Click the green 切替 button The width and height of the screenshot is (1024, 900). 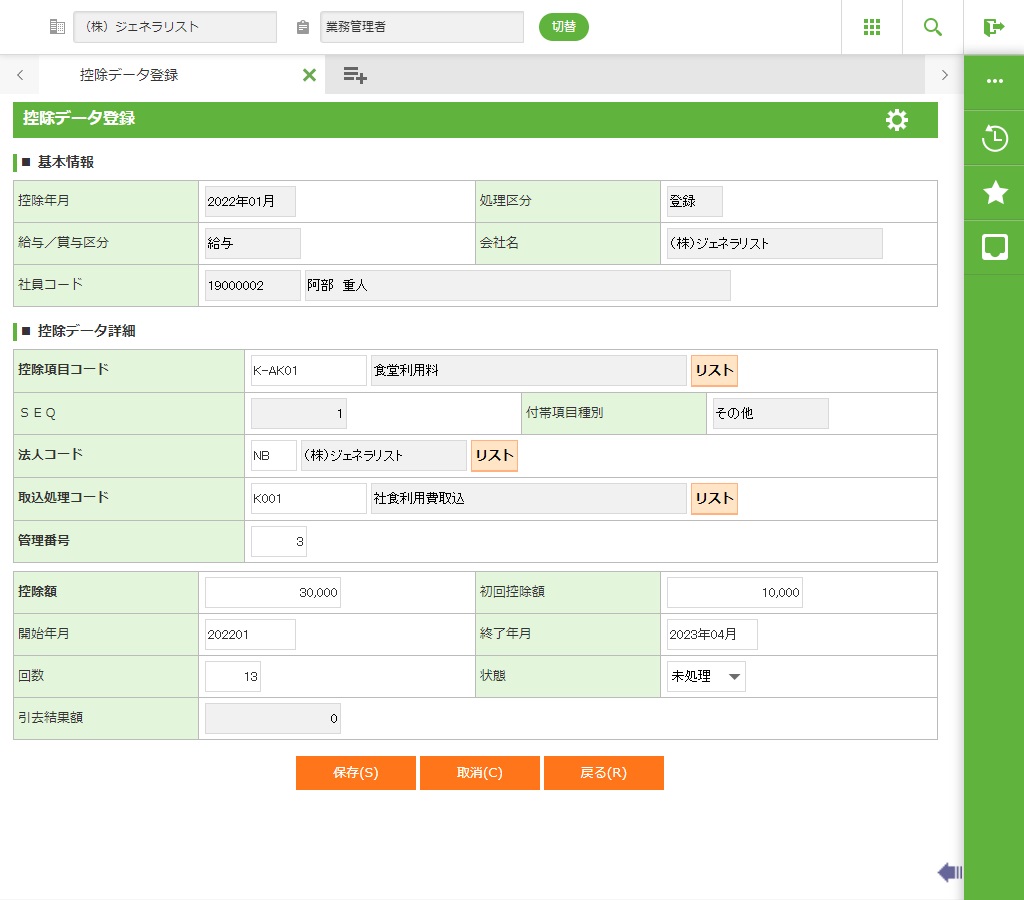564,27
